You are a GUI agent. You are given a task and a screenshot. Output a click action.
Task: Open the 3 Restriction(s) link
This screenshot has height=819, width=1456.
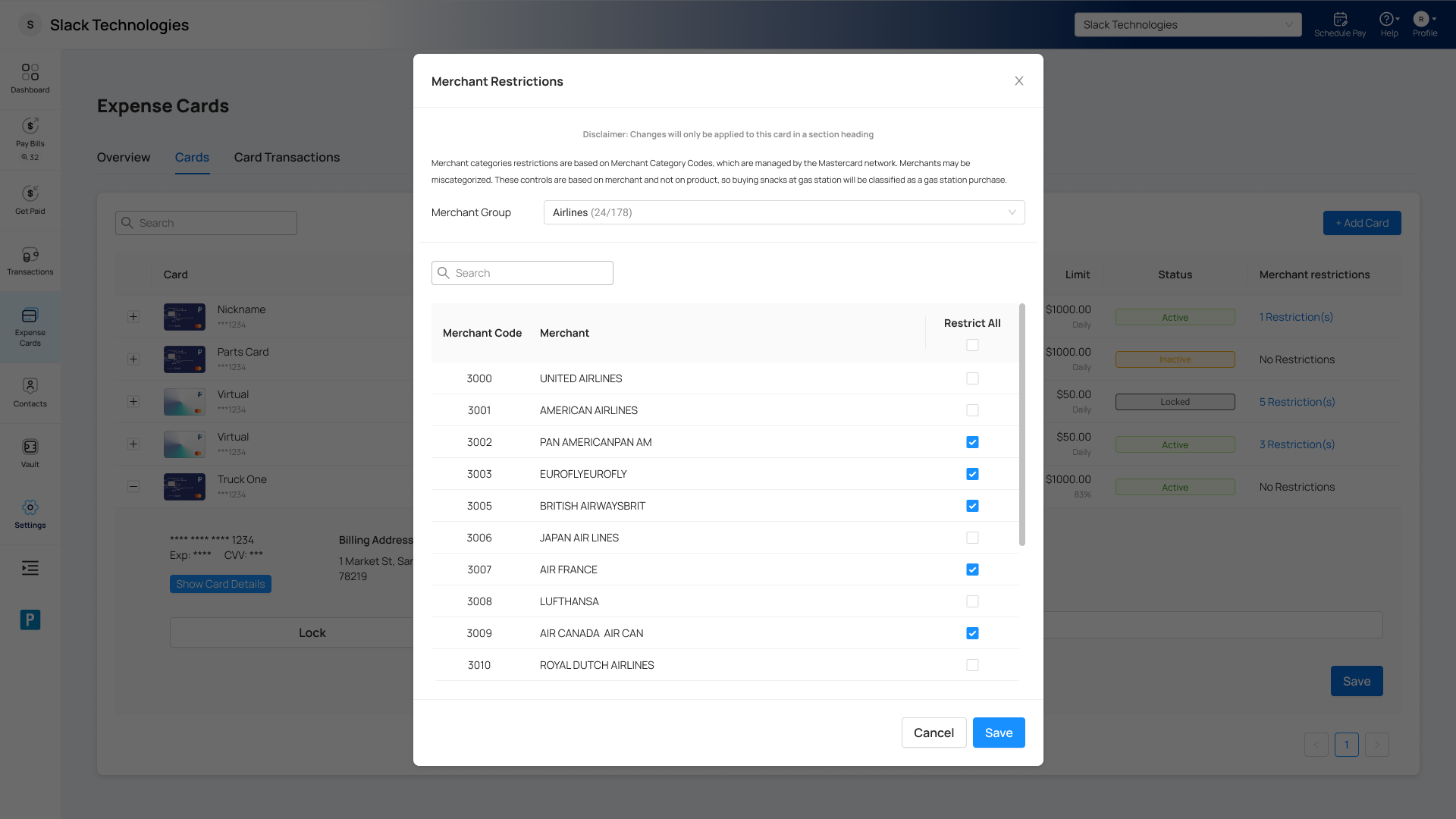(x=1297, y=444)
